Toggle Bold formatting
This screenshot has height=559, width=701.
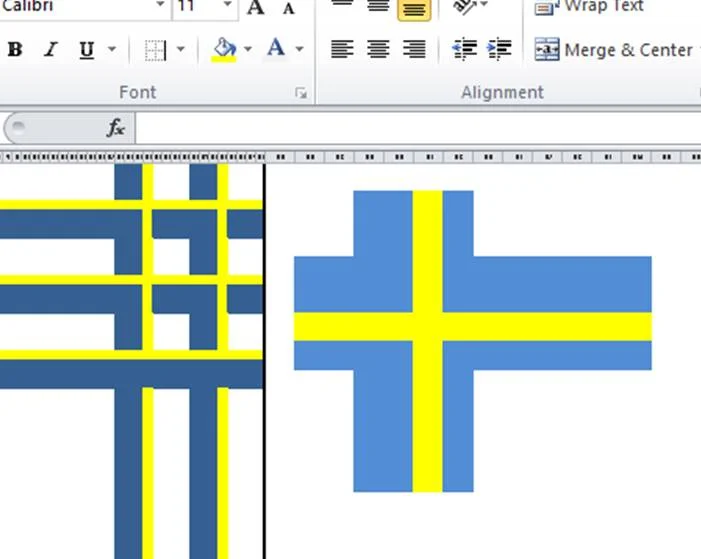15,49
